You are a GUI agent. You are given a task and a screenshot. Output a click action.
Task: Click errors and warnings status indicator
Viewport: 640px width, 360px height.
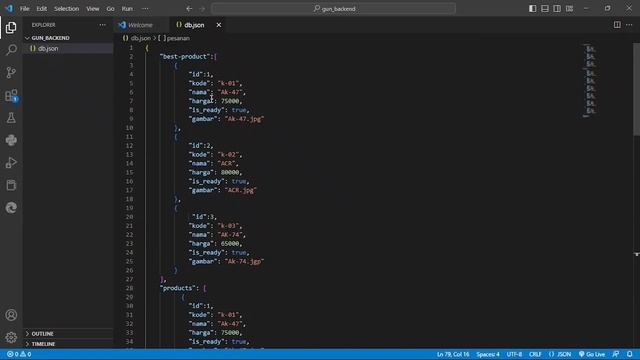point(19,354)
